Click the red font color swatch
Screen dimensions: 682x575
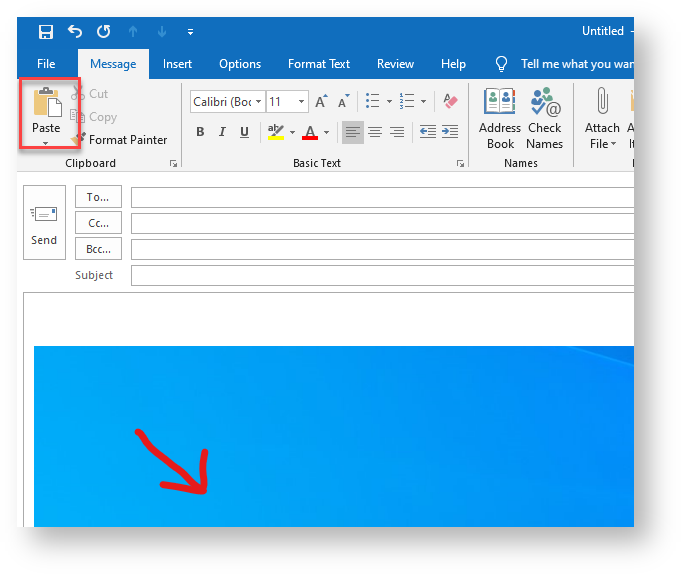pos(310,132)
